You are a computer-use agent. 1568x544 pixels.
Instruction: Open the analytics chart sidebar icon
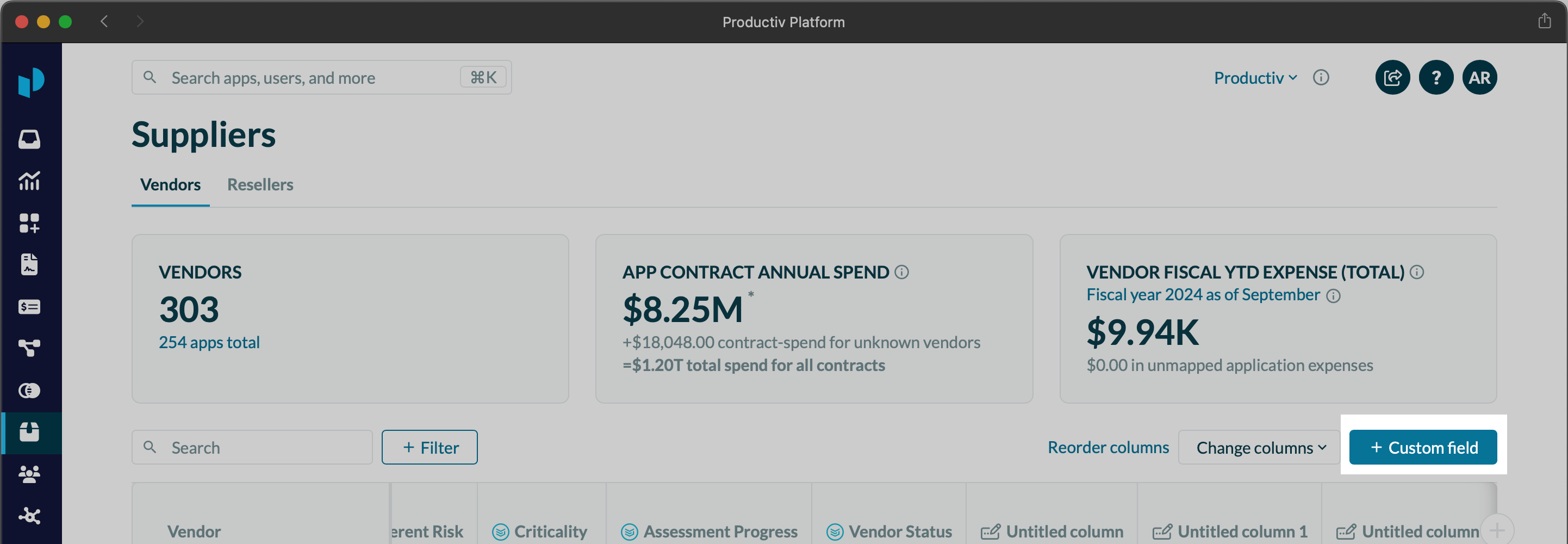pyautogui.click(x=29, y=181)
